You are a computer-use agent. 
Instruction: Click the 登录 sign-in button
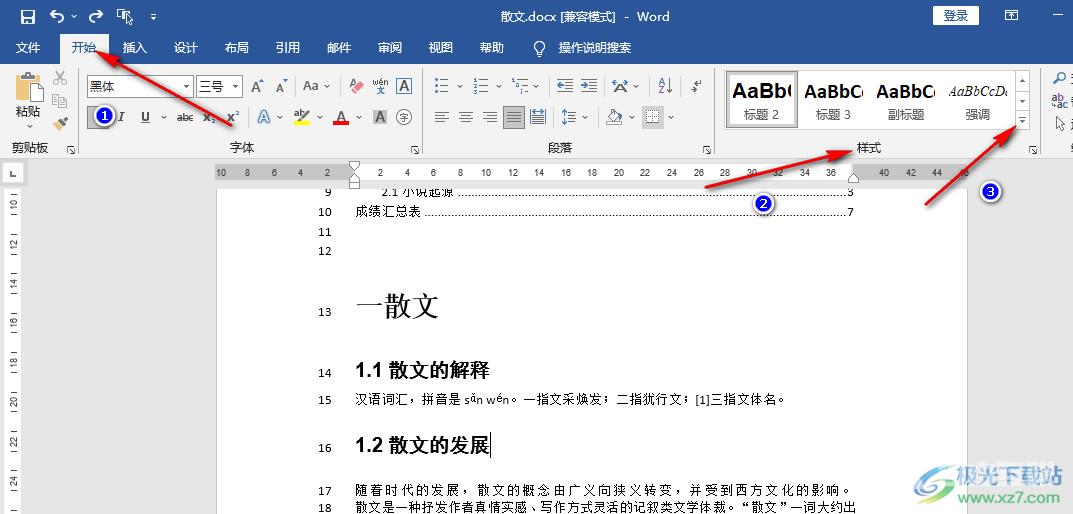coord(956,16)
